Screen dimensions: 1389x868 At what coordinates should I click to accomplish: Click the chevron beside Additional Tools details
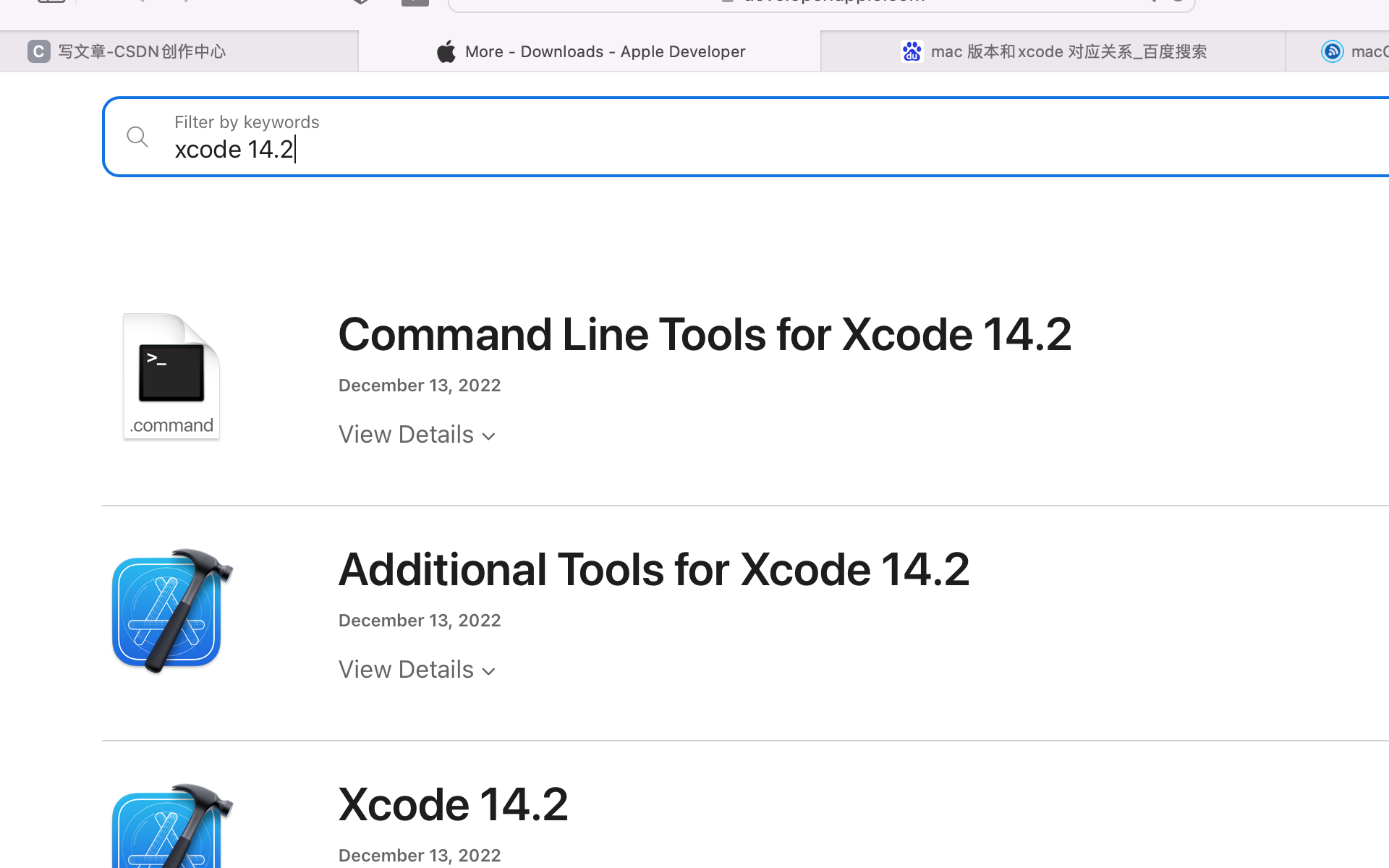[x=489, y=671]
